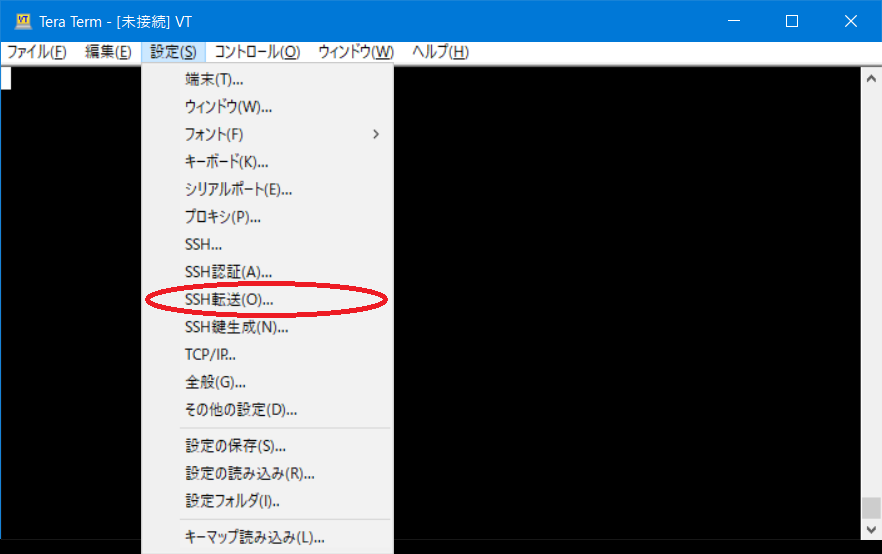Open the 編集(E) menu
882x554 pixels.
108,52
